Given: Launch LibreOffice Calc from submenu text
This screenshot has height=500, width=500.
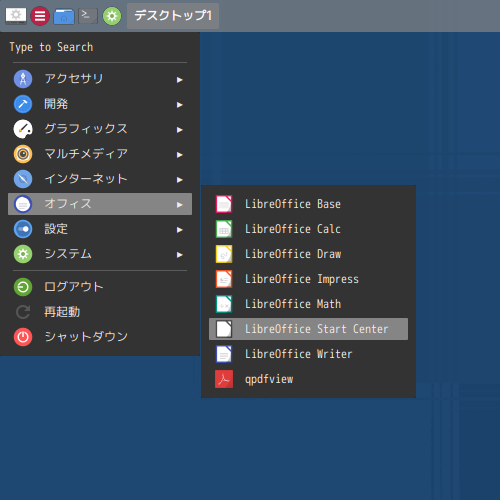Looking at the screenshot, I should tap(293, 229).
